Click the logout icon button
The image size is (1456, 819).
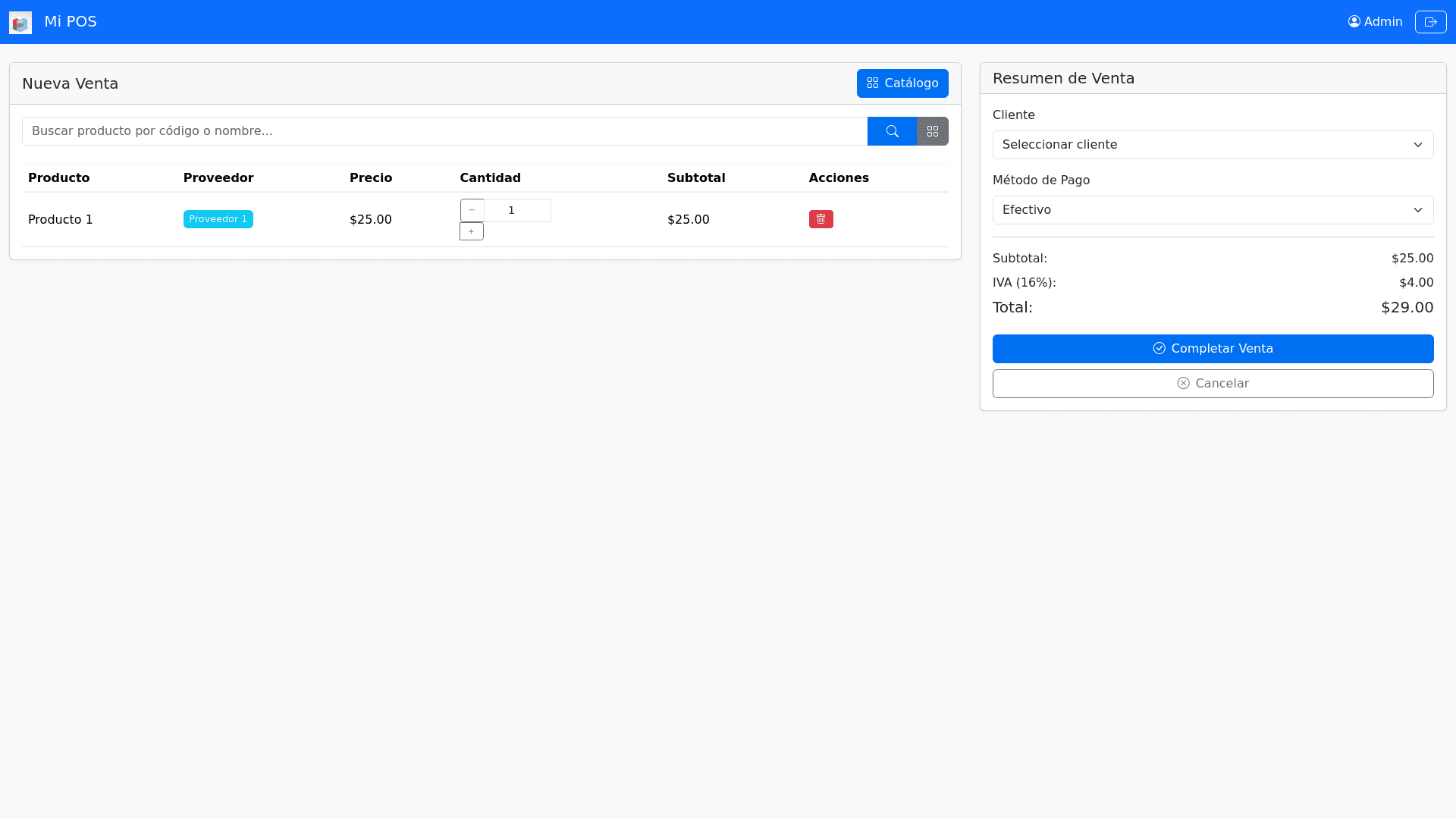(1430, 22)
